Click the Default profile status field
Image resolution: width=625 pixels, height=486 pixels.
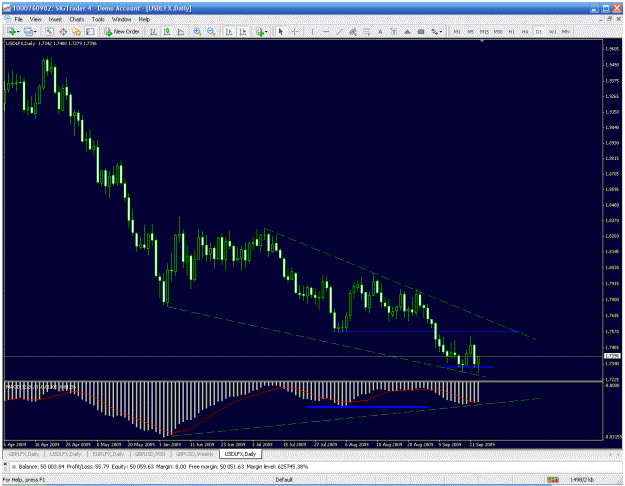point(284,480)
